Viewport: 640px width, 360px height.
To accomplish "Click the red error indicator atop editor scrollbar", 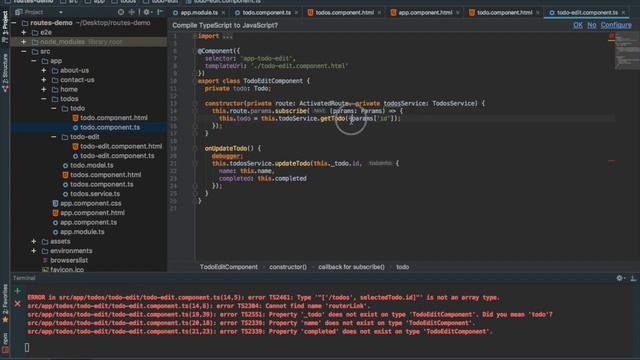I will [611, 36].
